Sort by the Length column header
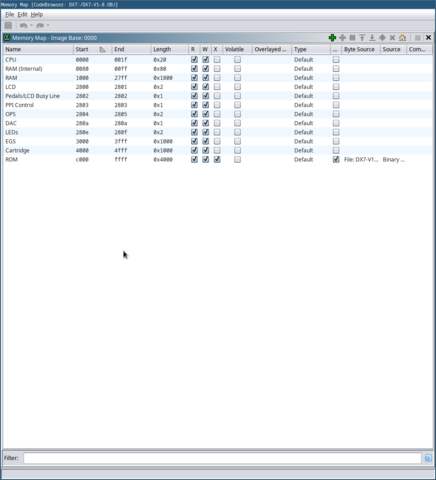 tap(170, 49)
